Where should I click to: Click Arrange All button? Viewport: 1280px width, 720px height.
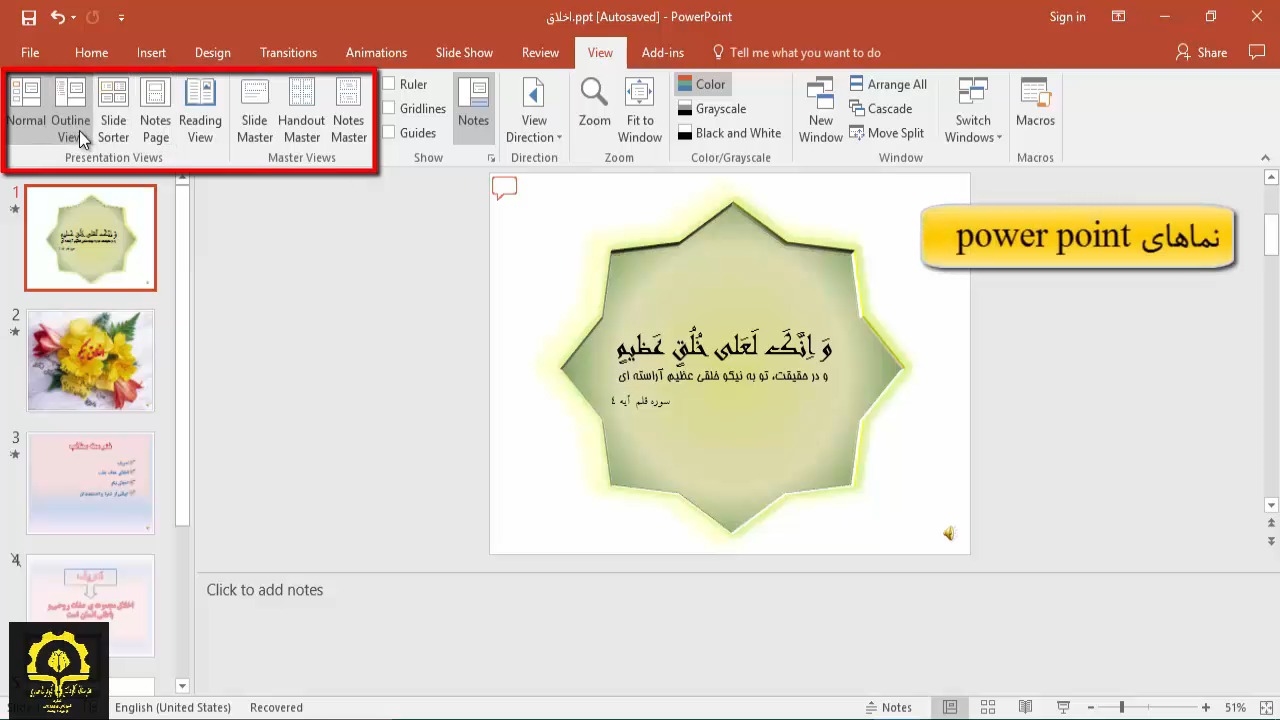[888, 84]
